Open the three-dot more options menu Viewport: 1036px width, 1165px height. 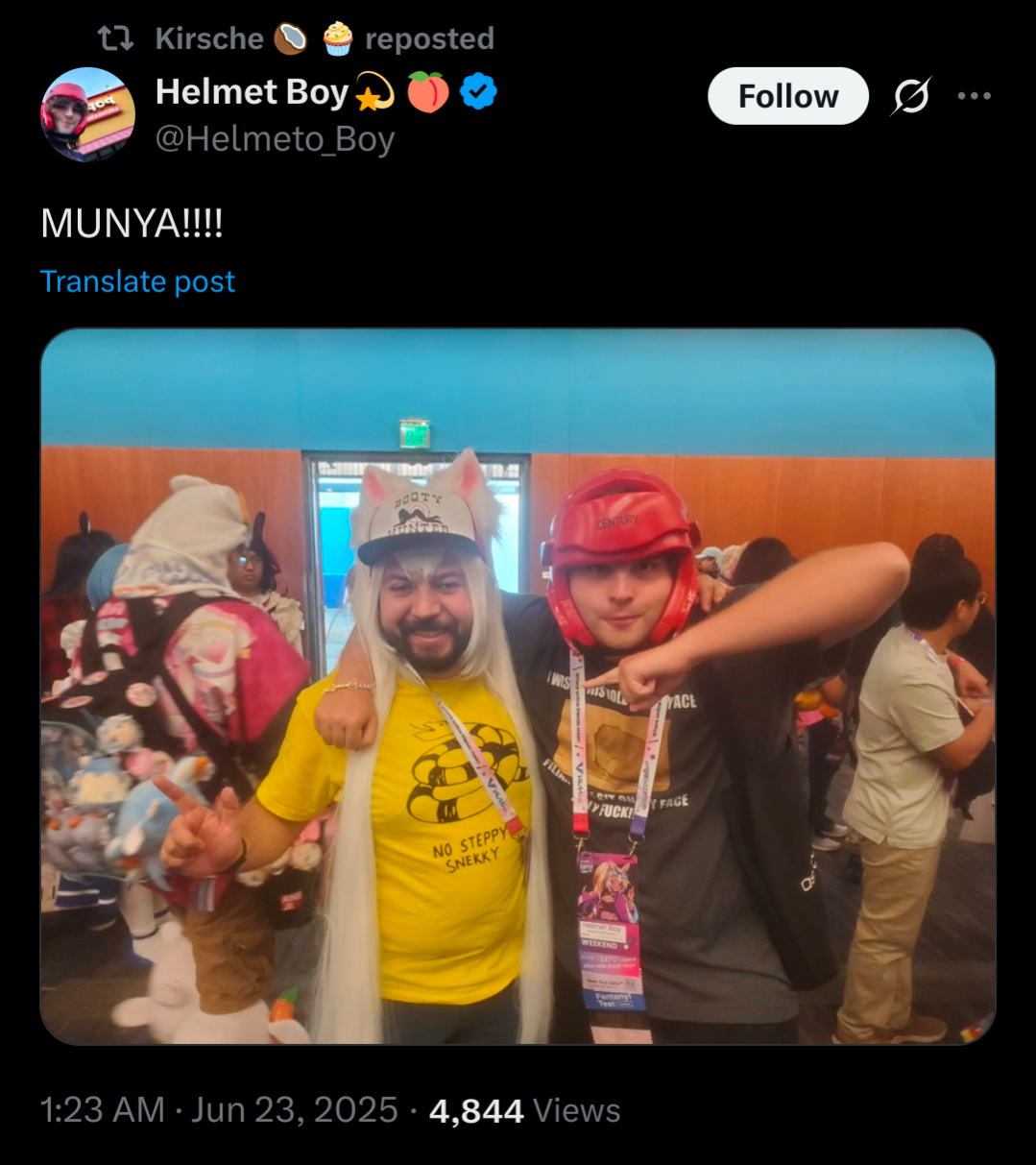pyautogui.click(x=975, y=96)
